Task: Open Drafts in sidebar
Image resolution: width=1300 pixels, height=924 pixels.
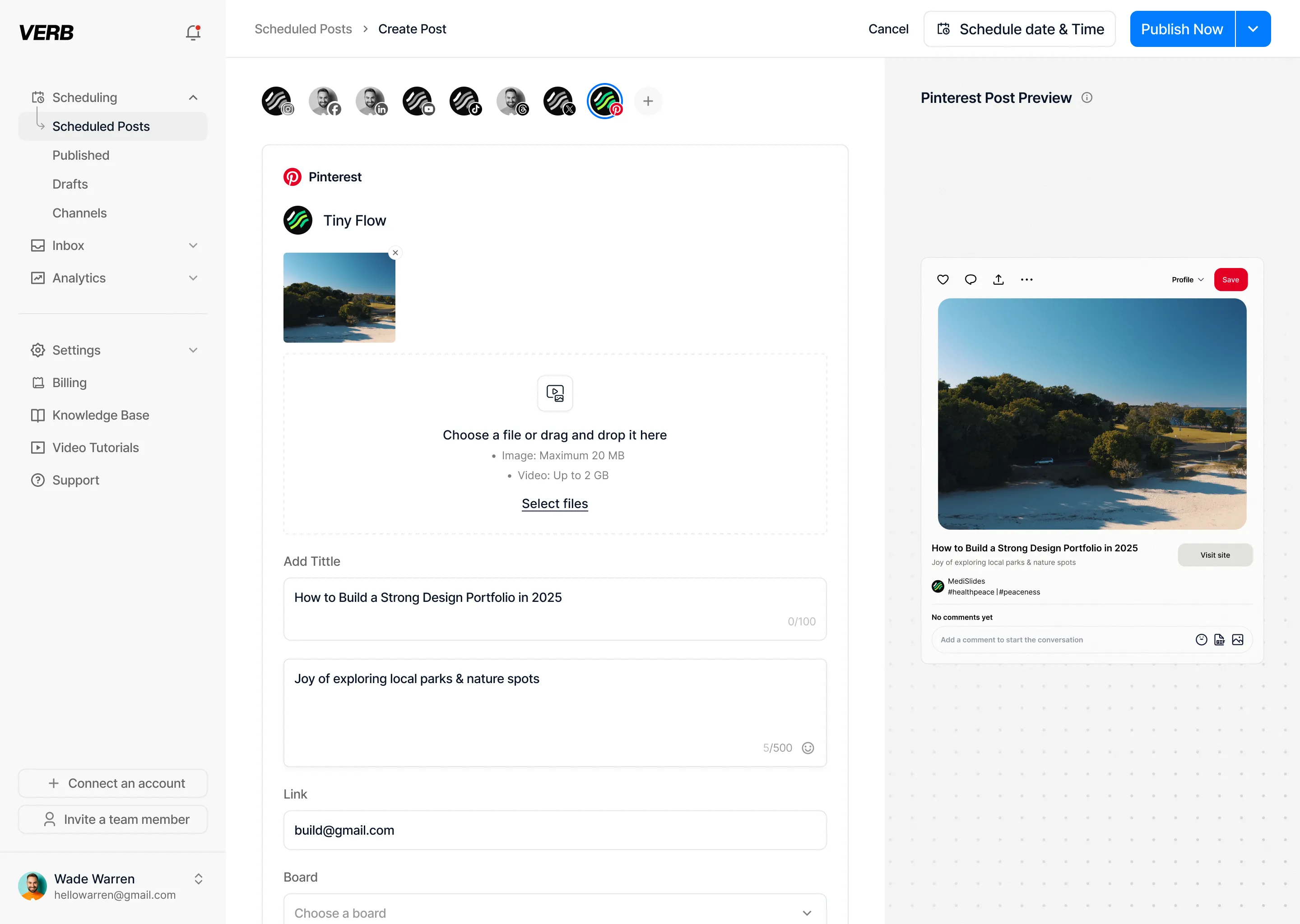Action: click(70, 185)
